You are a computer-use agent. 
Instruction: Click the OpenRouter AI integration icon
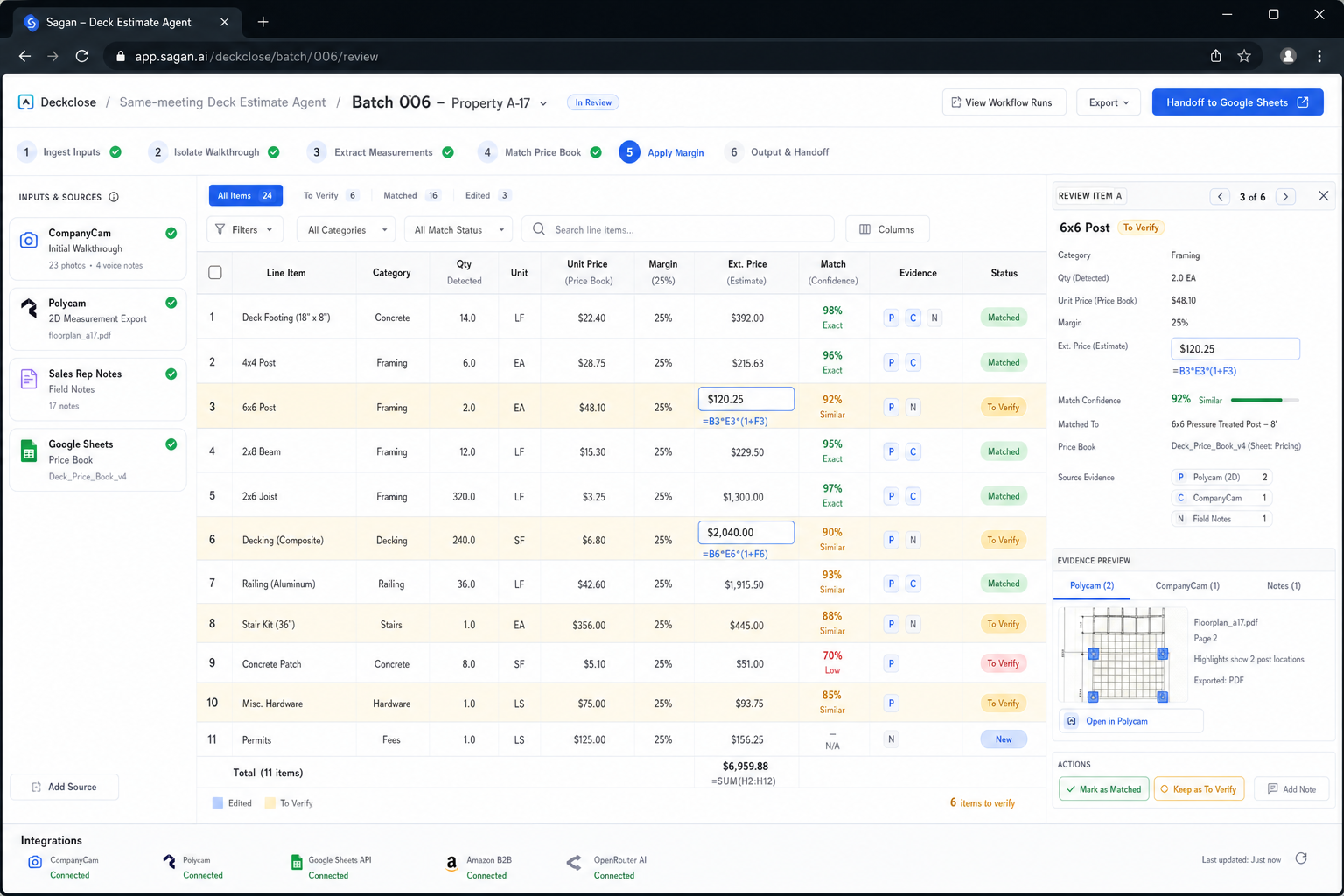pos(574,863)
